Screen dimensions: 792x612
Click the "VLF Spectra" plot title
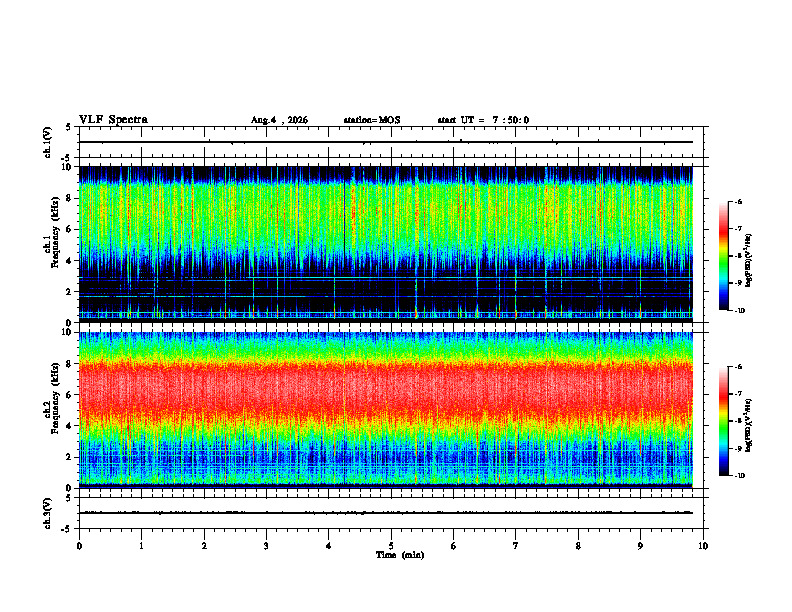(x=113, y=120)
